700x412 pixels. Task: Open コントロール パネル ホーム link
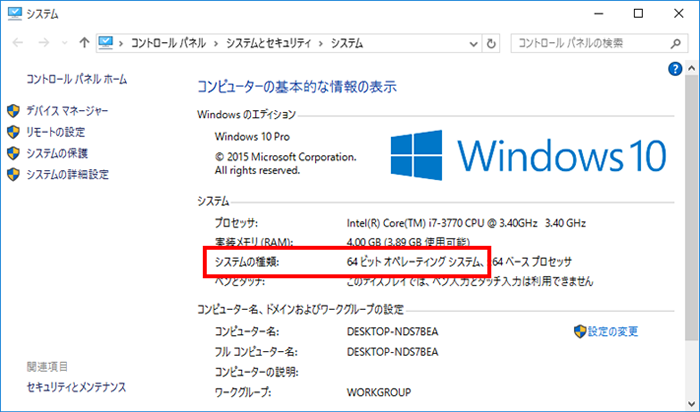77,79
